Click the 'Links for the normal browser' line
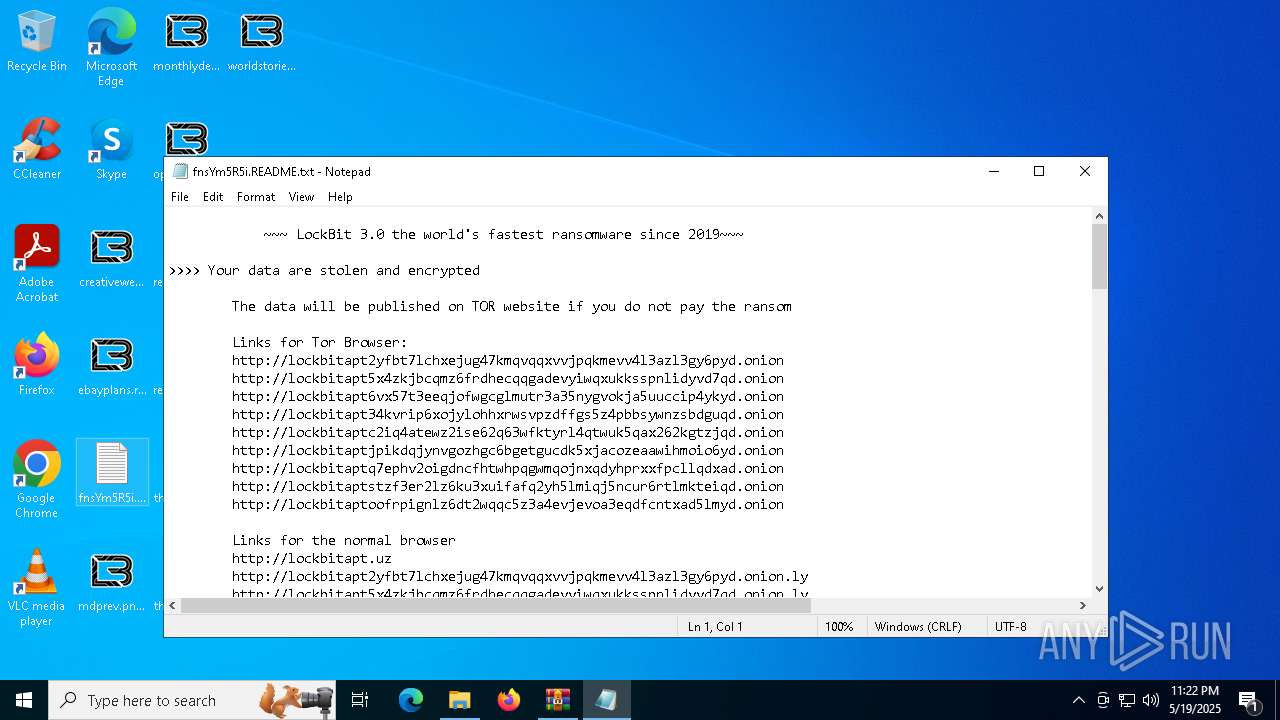The width and height of the screenshot is (1280, 720). point(344,540)
